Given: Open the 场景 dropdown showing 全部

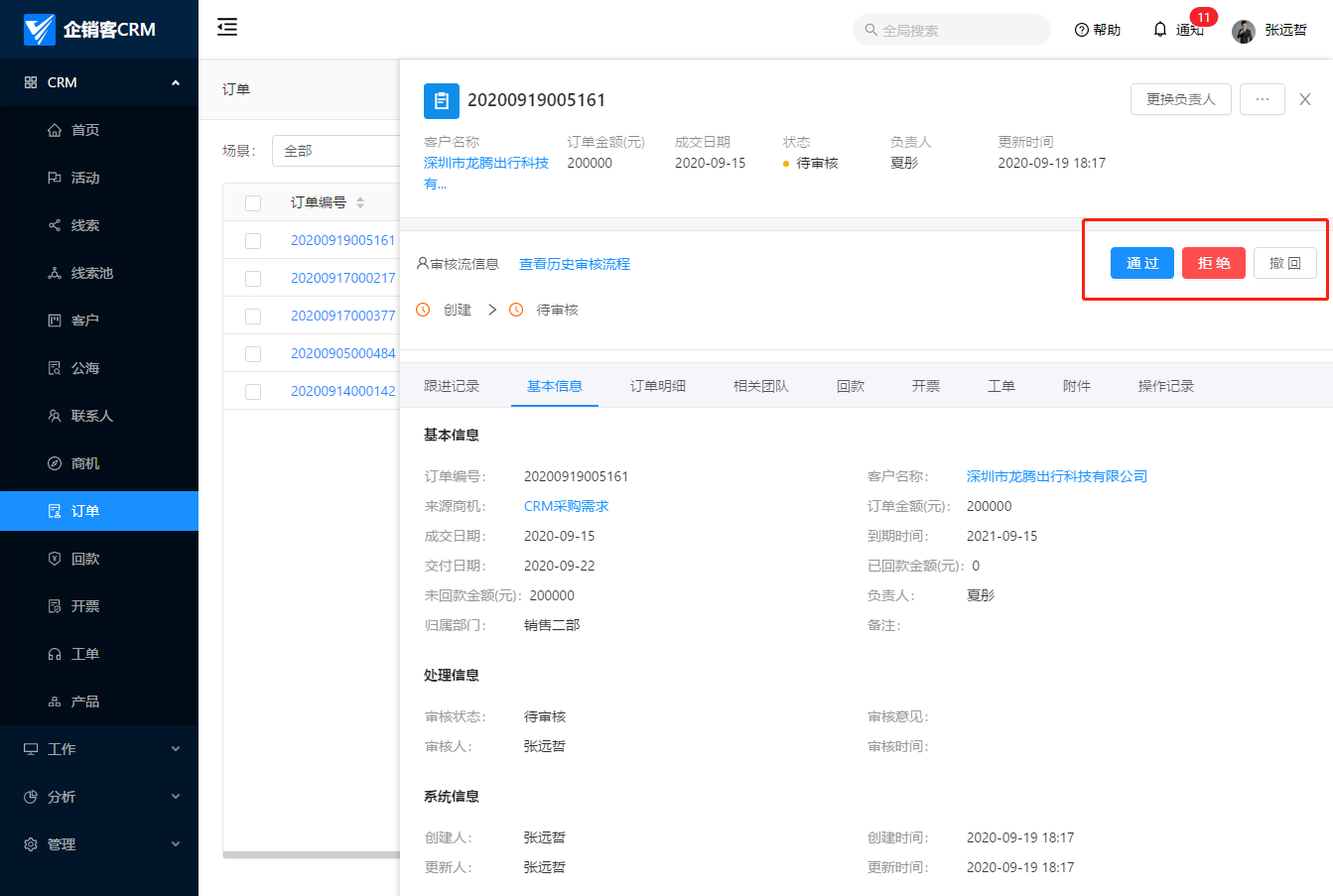Looking at the screenshot, I should (335, 151).
